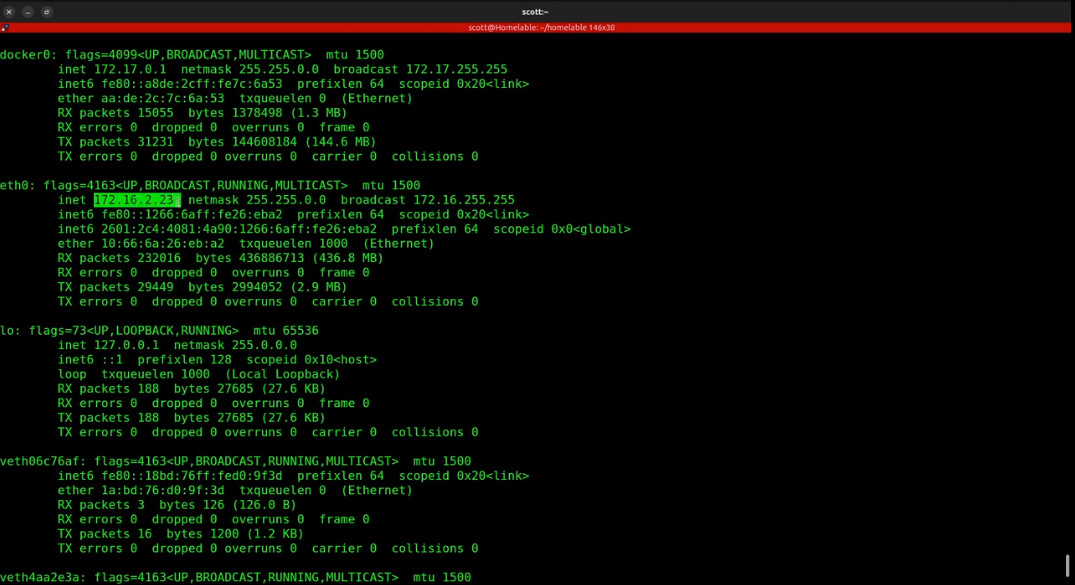Click the veth4aa2e3a interface name

click(x=40, y=577)
